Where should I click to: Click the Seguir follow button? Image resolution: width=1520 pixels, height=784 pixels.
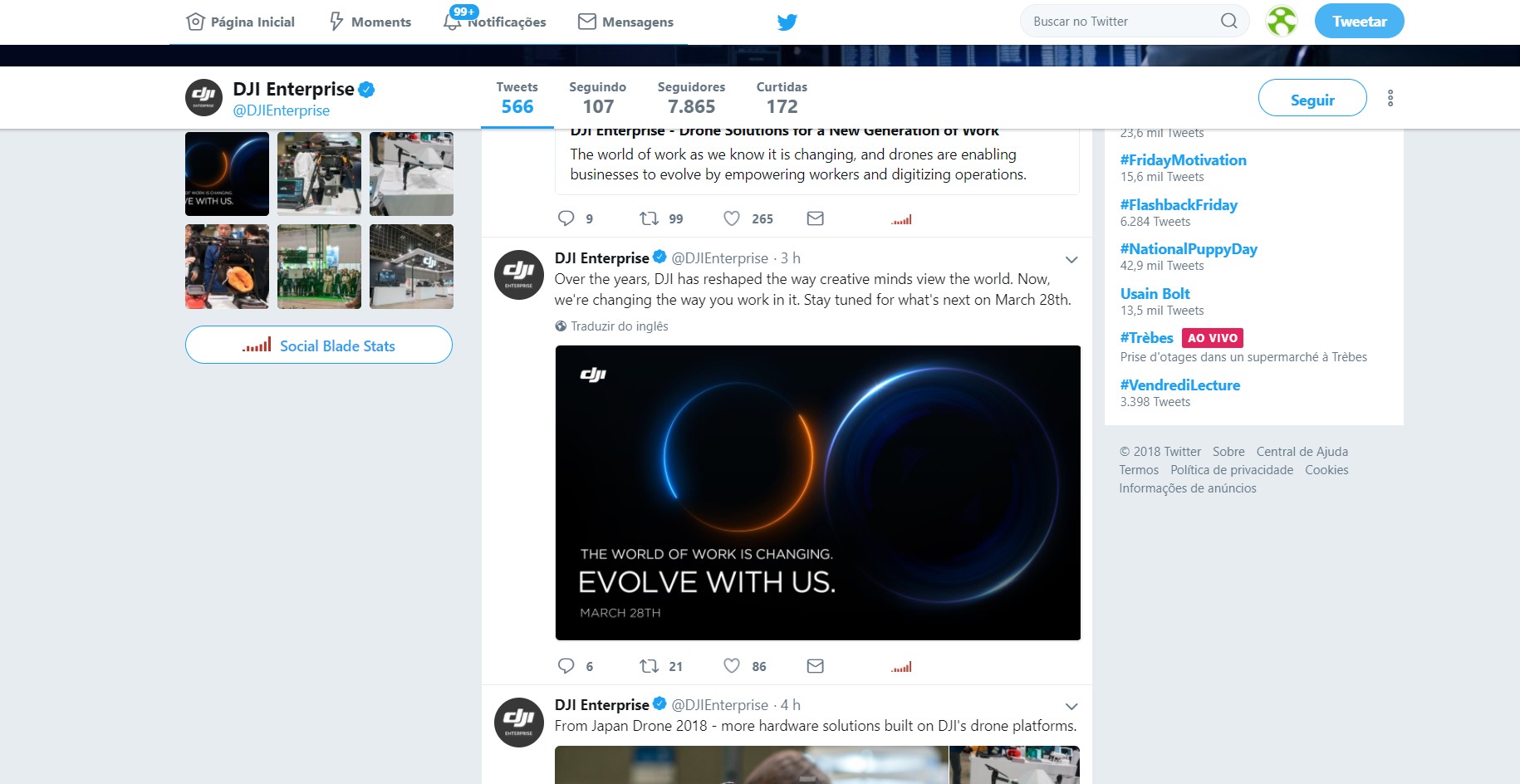pyautogui.click(x=1312, y=99)
